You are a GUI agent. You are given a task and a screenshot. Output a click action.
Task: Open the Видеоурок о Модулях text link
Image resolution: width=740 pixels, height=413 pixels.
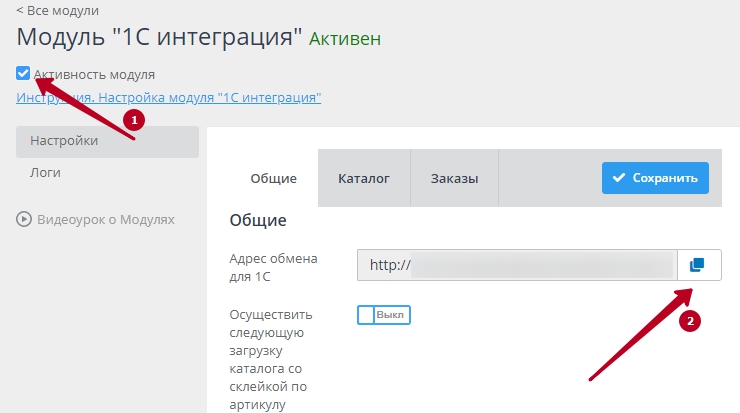click(x=105, y=219)
